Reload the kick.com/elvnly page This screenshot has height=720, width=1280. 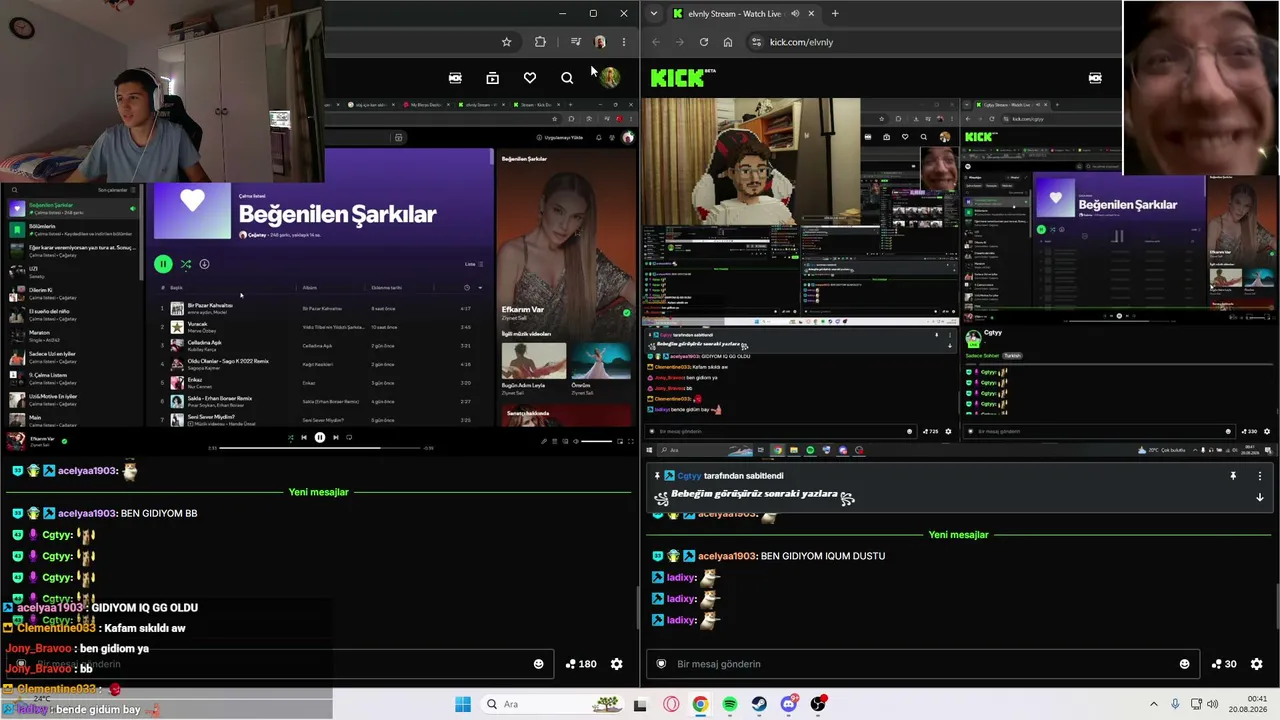tap(704, 42)
